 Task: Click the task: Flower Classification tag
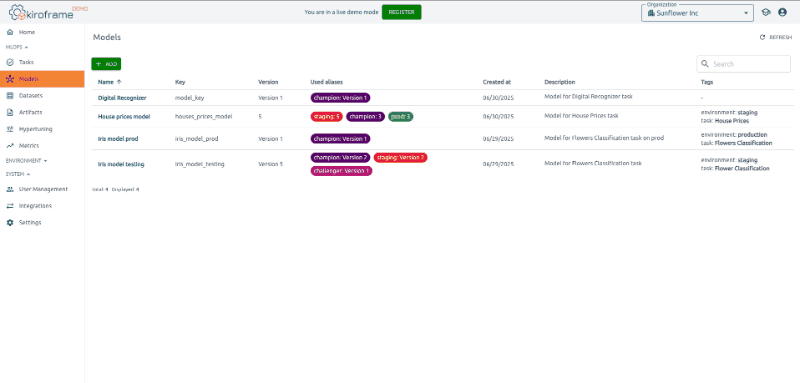click(735, 168)
